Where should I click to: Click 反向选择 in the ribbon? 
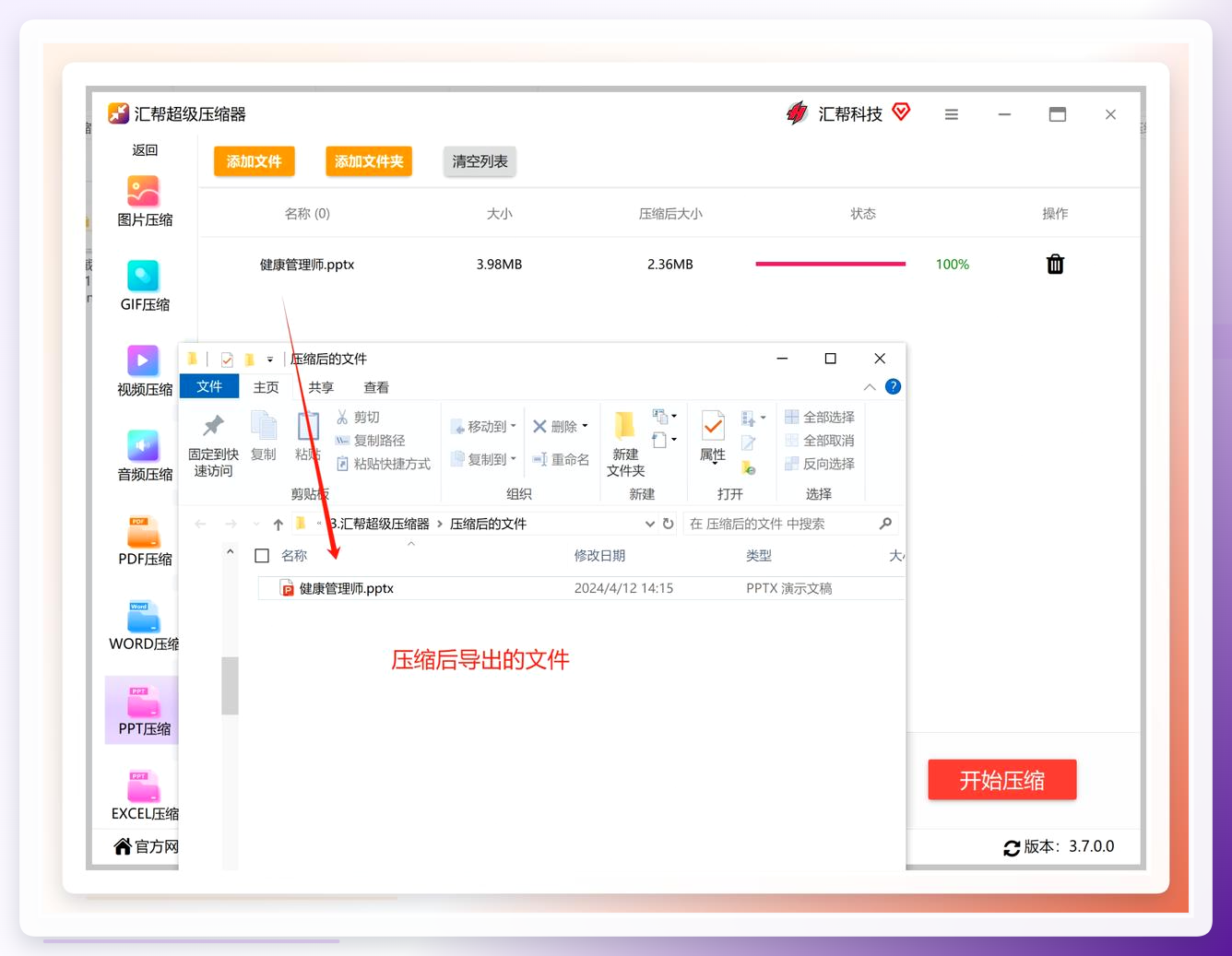820,464
